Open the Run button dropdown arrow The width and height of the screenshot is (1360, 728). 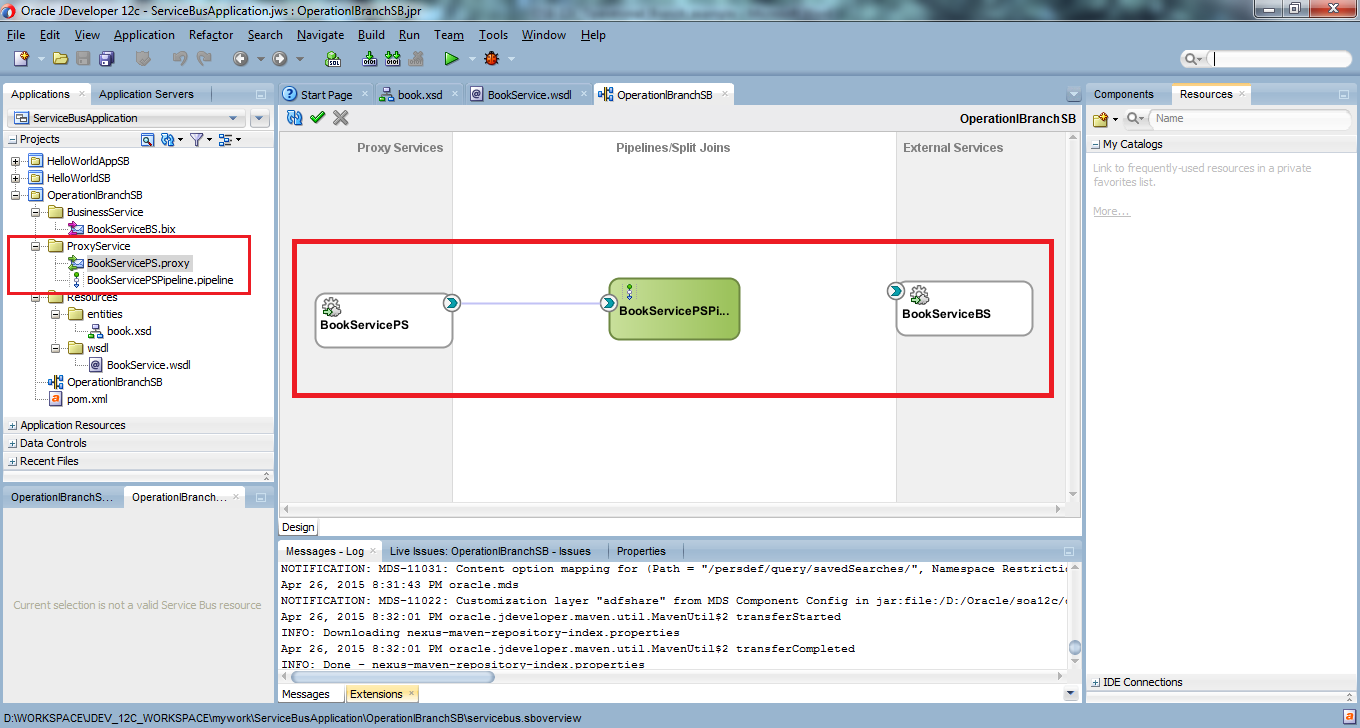pos(470,59)
